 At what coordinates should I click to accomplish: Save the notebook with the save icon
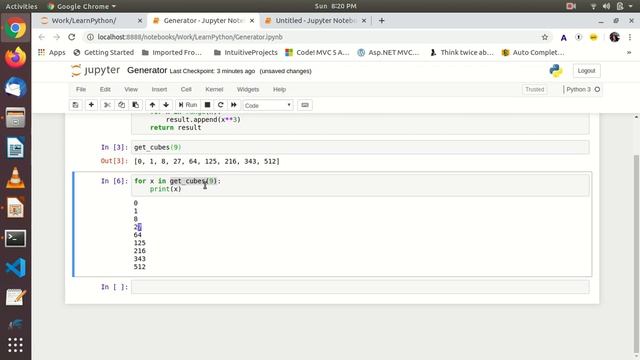76,105
